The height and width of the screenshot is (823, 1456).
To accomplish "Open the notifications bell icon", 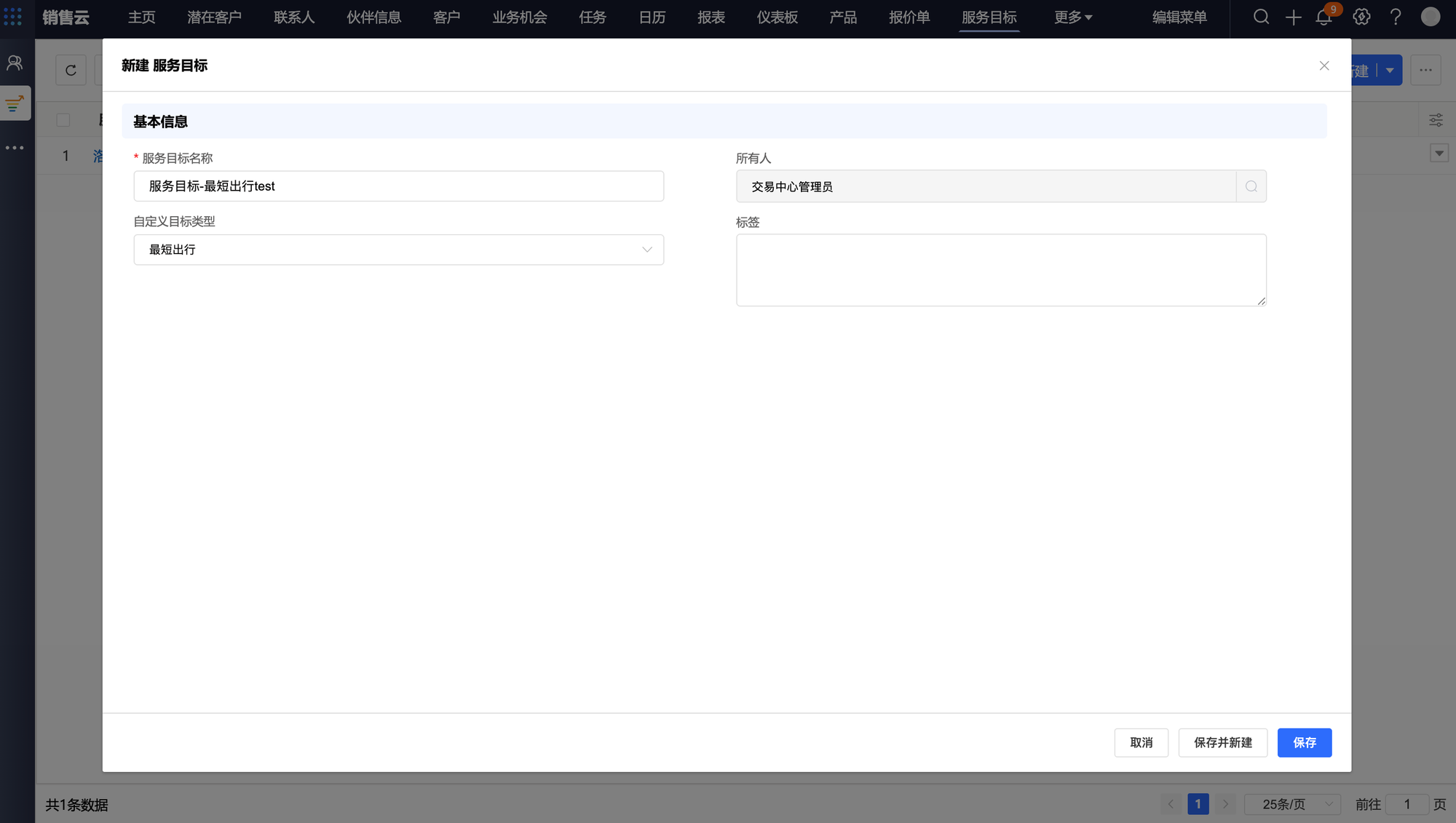I will pyautogui.click(x=1324, y=17).
